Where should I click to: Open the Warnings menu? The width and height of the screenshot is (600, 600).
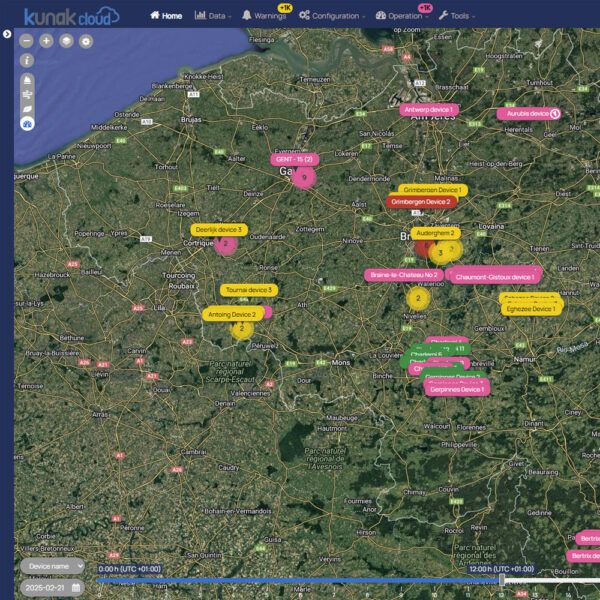265,16
